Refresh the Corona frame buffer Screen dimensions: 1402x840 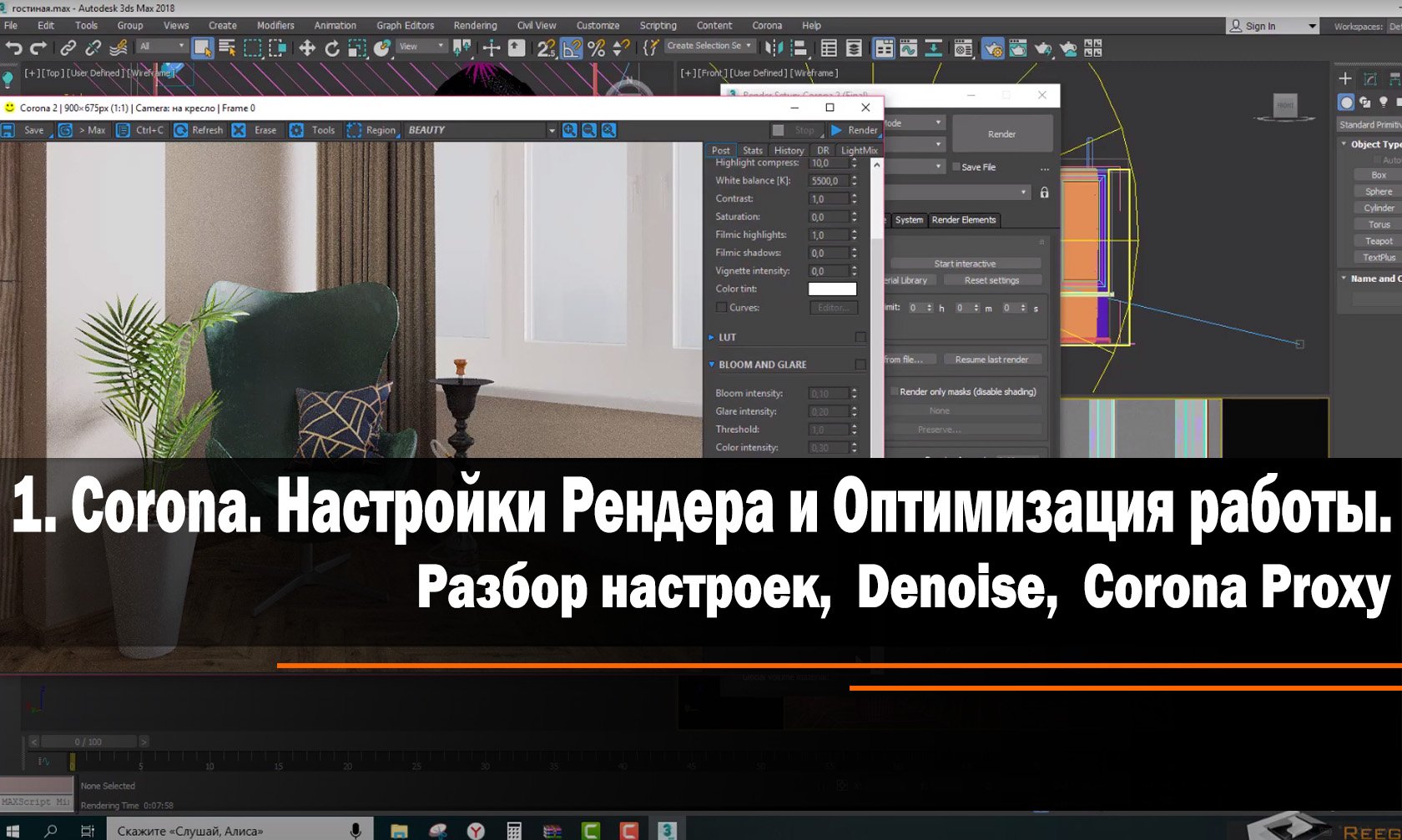pyautogui.click(x=199, y=130)
